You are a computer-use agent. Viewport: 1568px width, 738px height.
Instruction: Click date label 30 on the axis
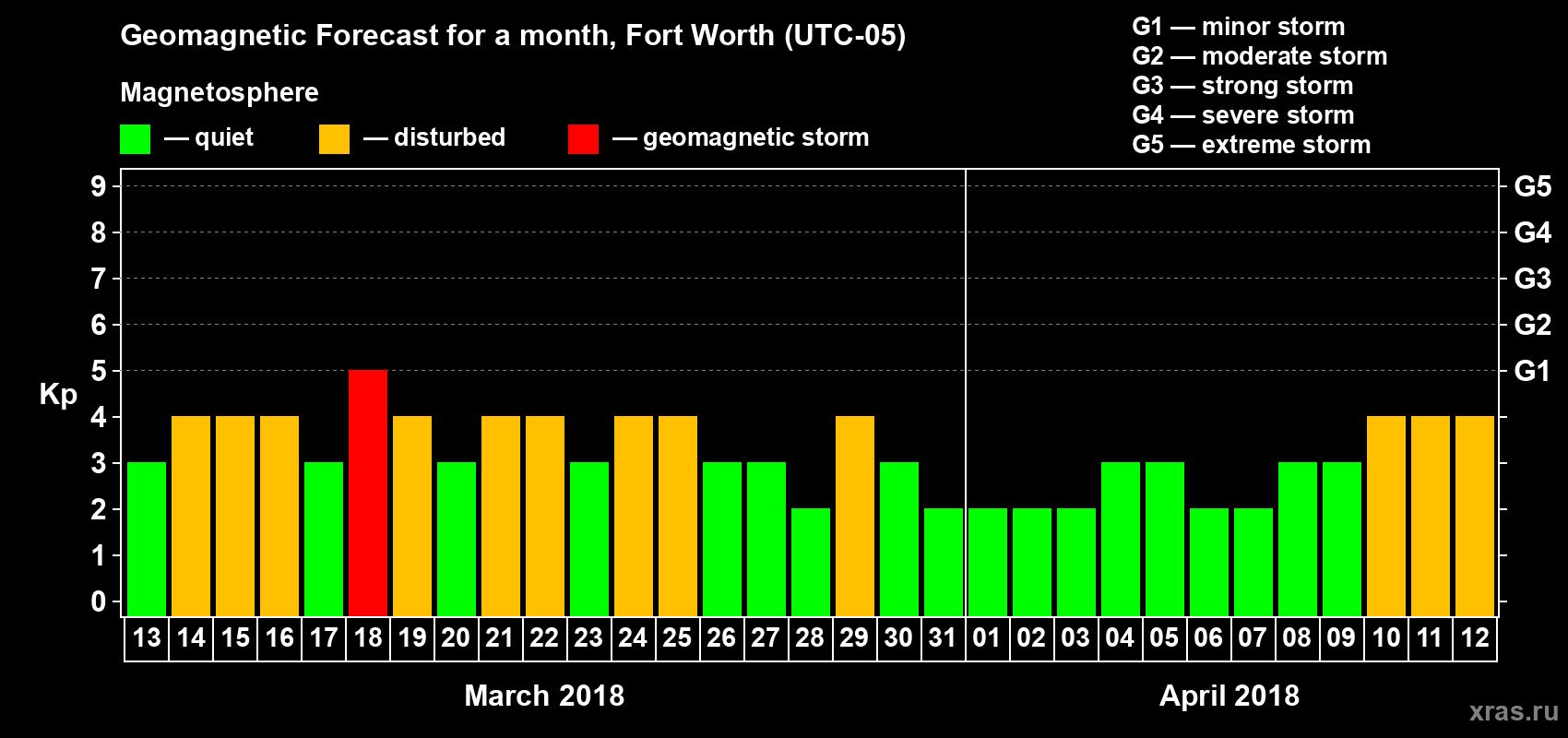coord(898,638)
